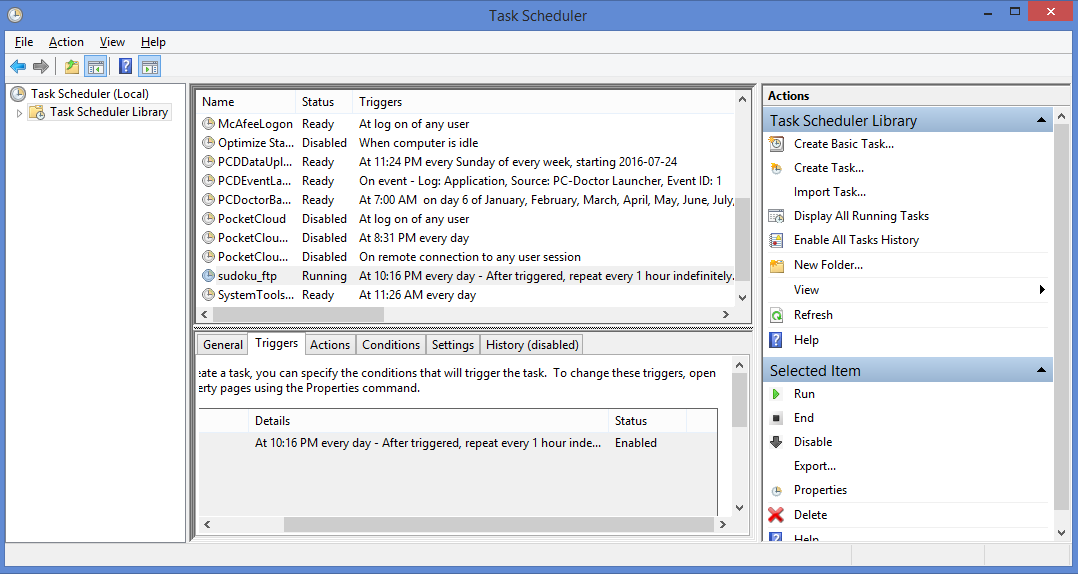The height and width of the screenshot is (575, 1078).
Task: Expand the Task Scheduler Library tree node
Action: click(x=19, y=113)
